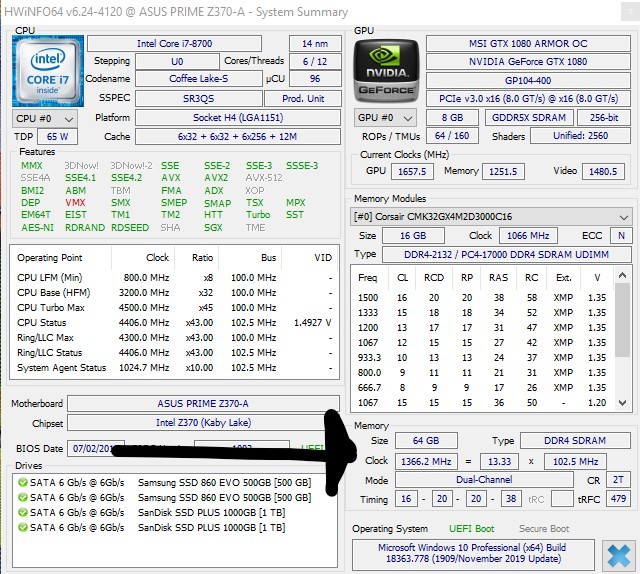640x574 pixels.
Task: Click the 8 GB GPU memory field
Action: point(452,118)
